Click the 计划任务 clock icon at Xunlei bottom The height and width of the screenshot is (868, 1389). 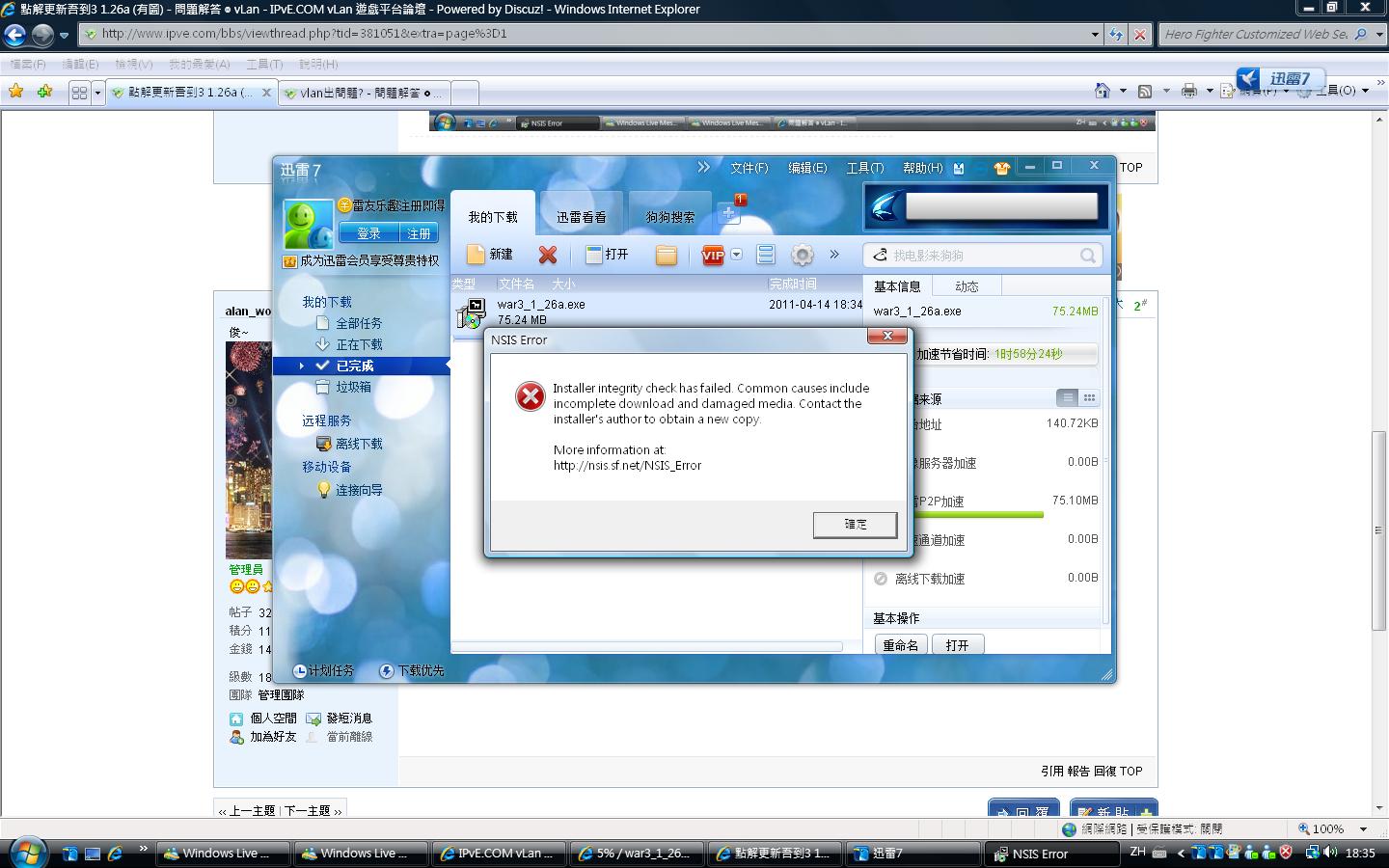[x=299, y=670]
